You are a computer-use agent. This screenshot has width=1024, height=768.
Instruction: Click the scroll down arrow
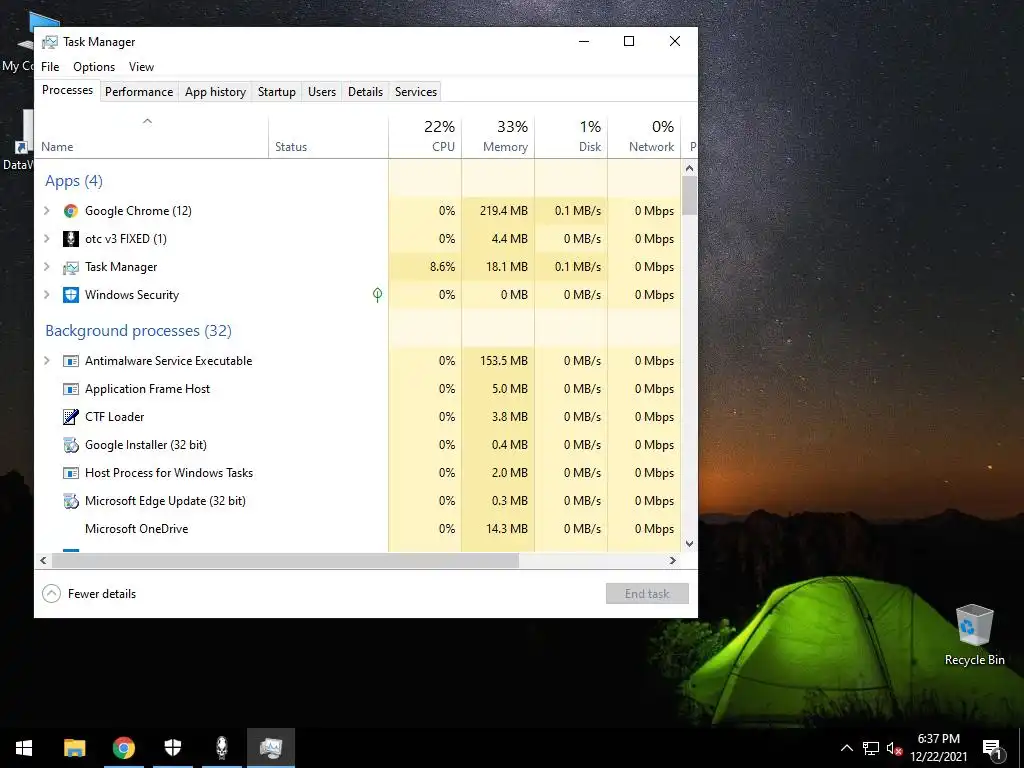pyautogui.click(x=690, y=544)
